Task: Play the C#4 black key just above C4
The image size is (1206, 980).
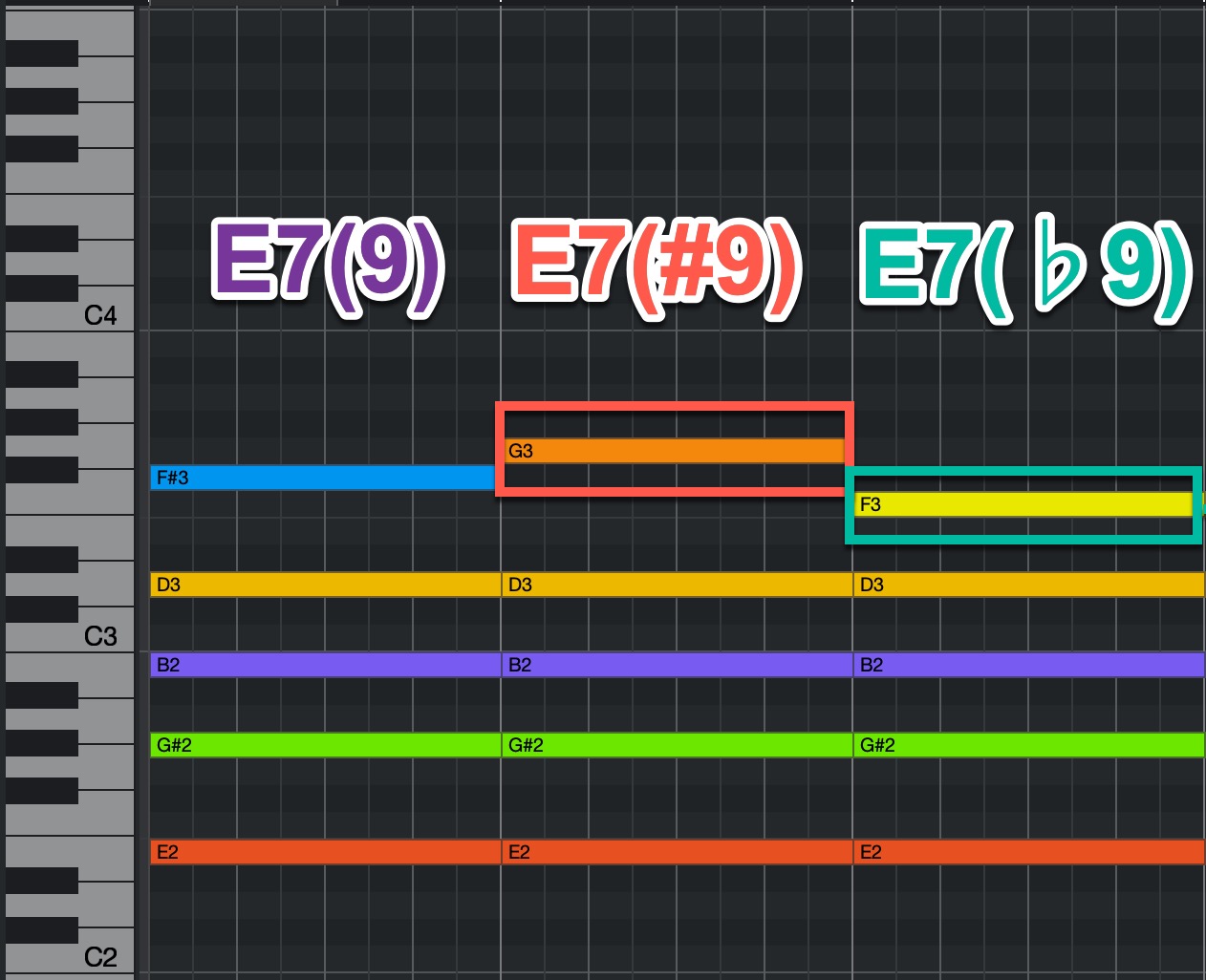Action: pos(42,288)
